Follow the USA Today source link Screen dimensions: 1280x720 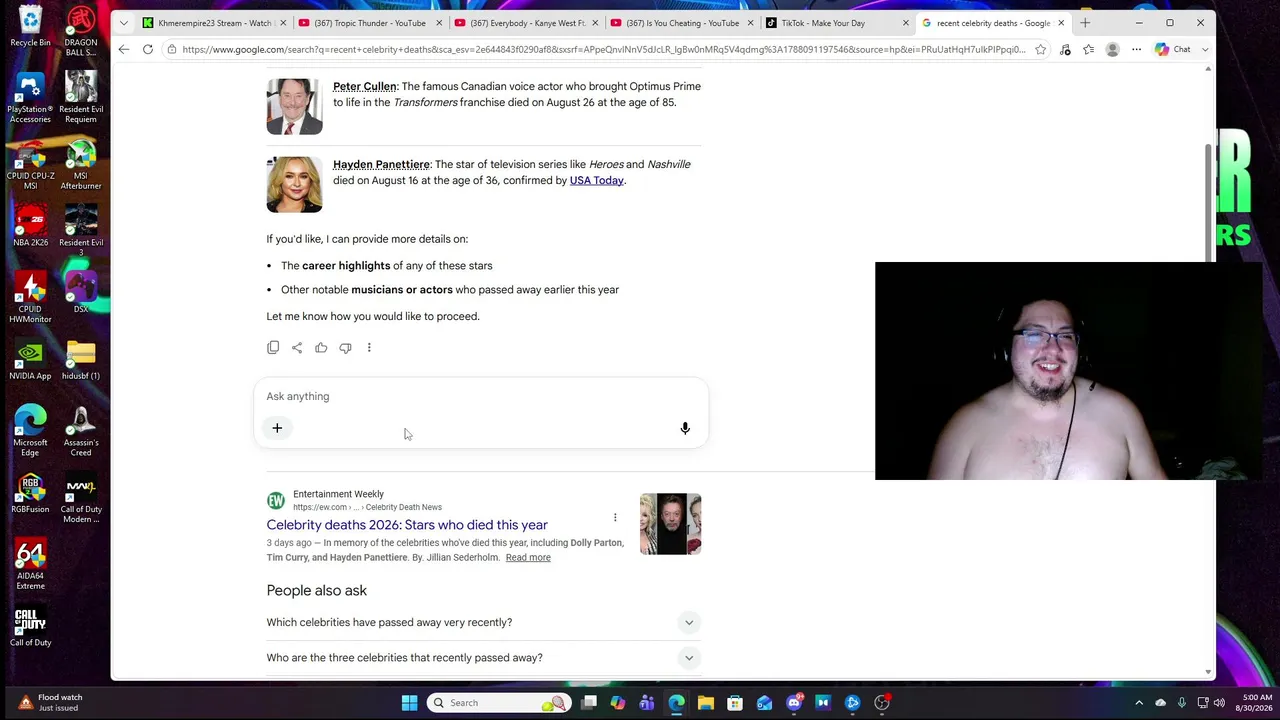(x=597, y=181)
